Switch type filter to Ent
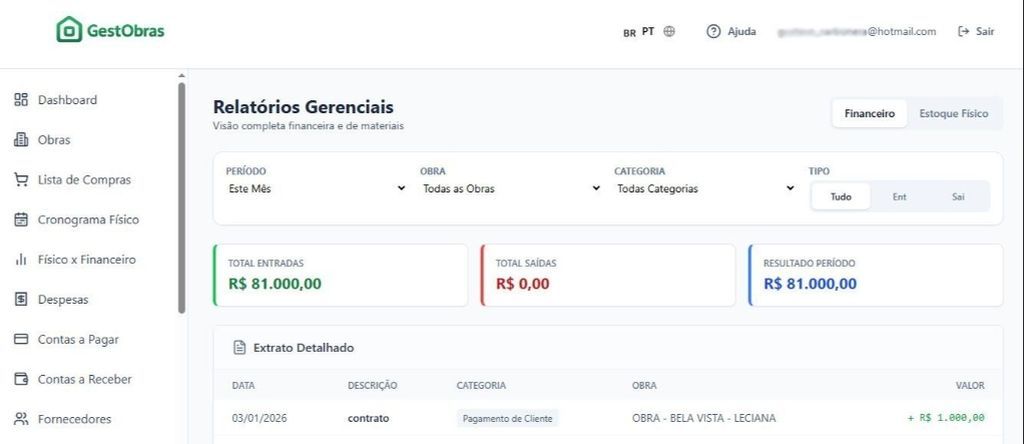The image size is (1024, 444). point(899,197)
